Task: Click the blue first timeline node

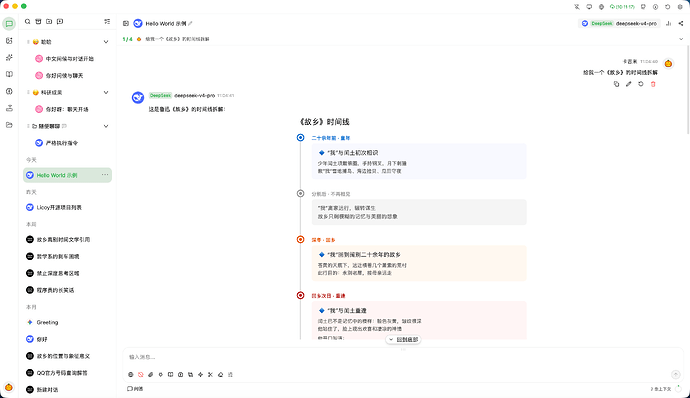Action: coord(301,138)
